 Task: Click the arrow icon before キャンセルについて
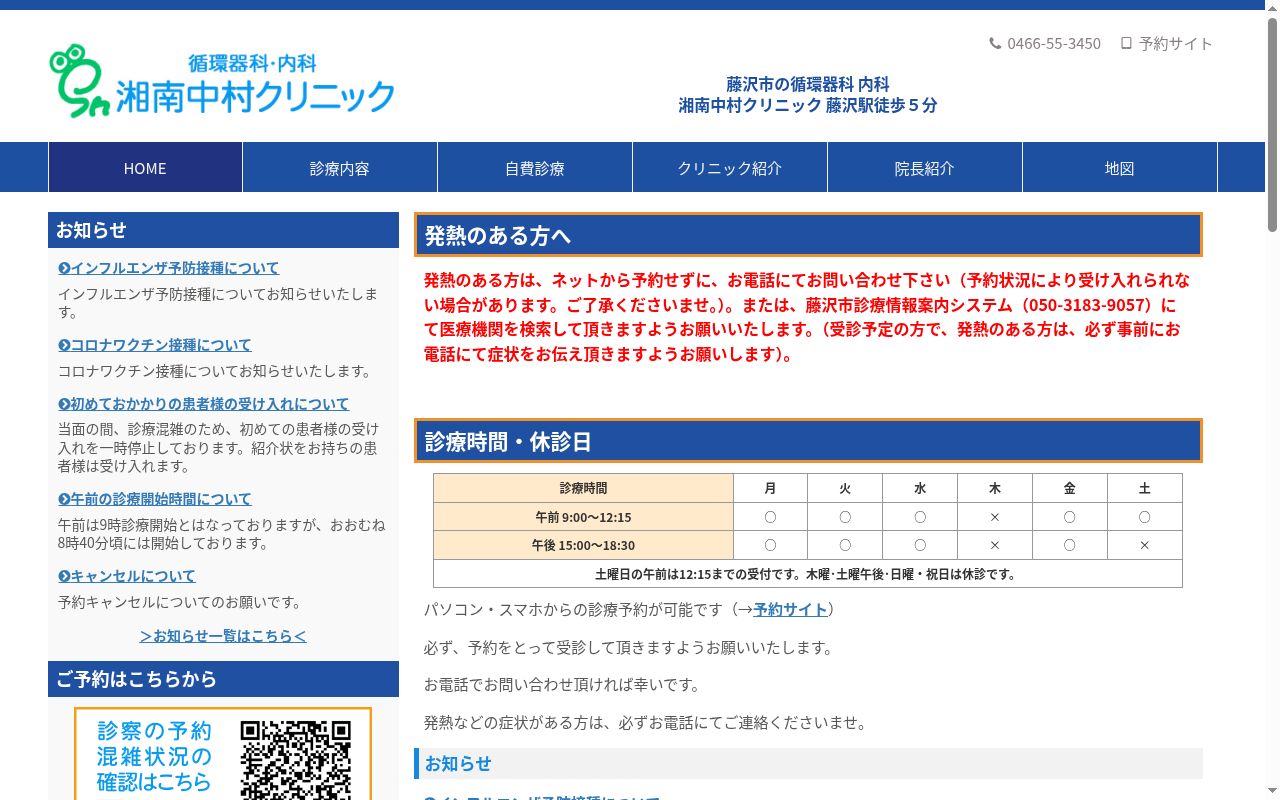(64, 576)
